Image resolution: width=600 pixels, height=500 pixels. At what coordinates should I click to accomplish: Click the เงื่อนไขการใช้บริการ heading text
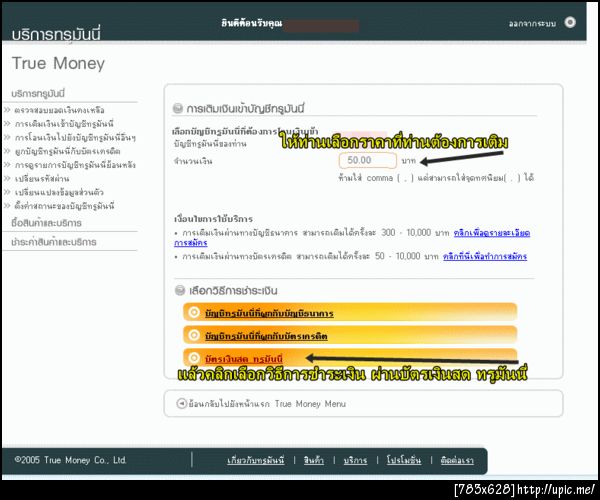(214, 219)
